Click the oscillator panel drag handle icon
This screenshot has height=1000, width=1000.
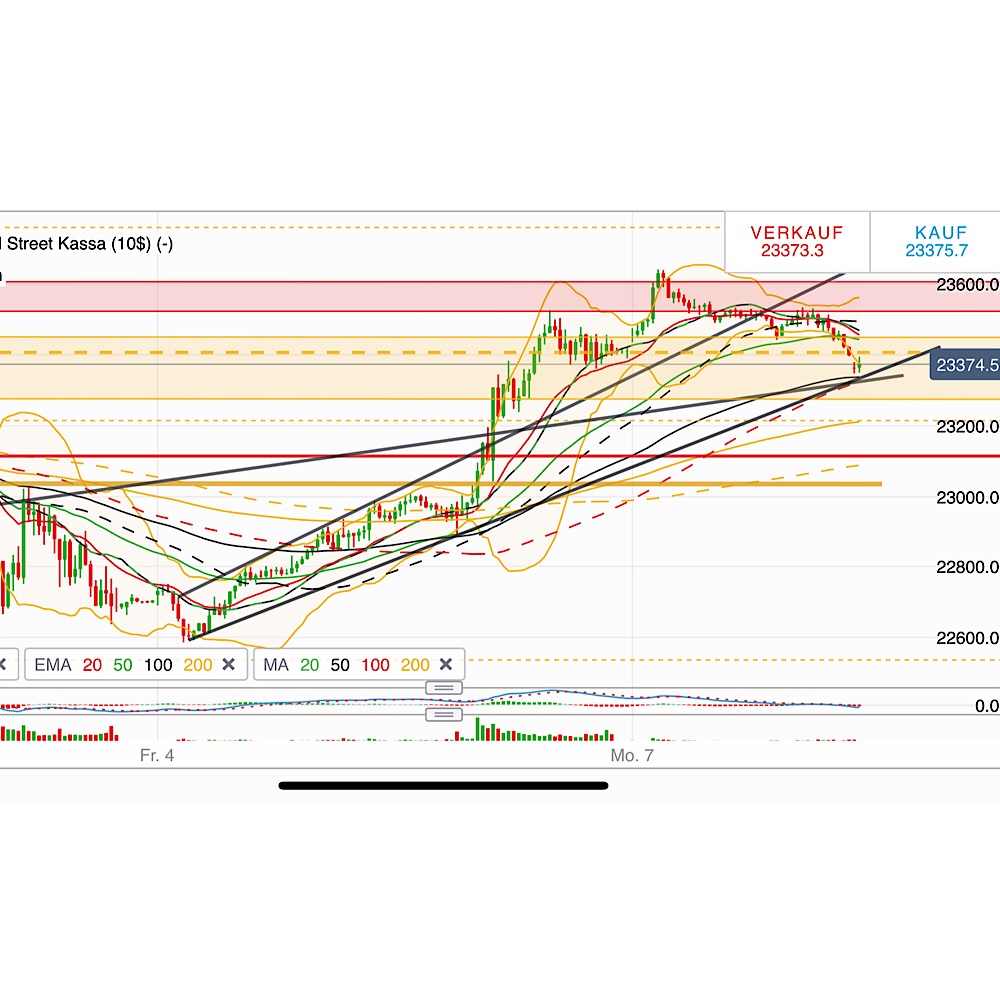click(442, 687)
